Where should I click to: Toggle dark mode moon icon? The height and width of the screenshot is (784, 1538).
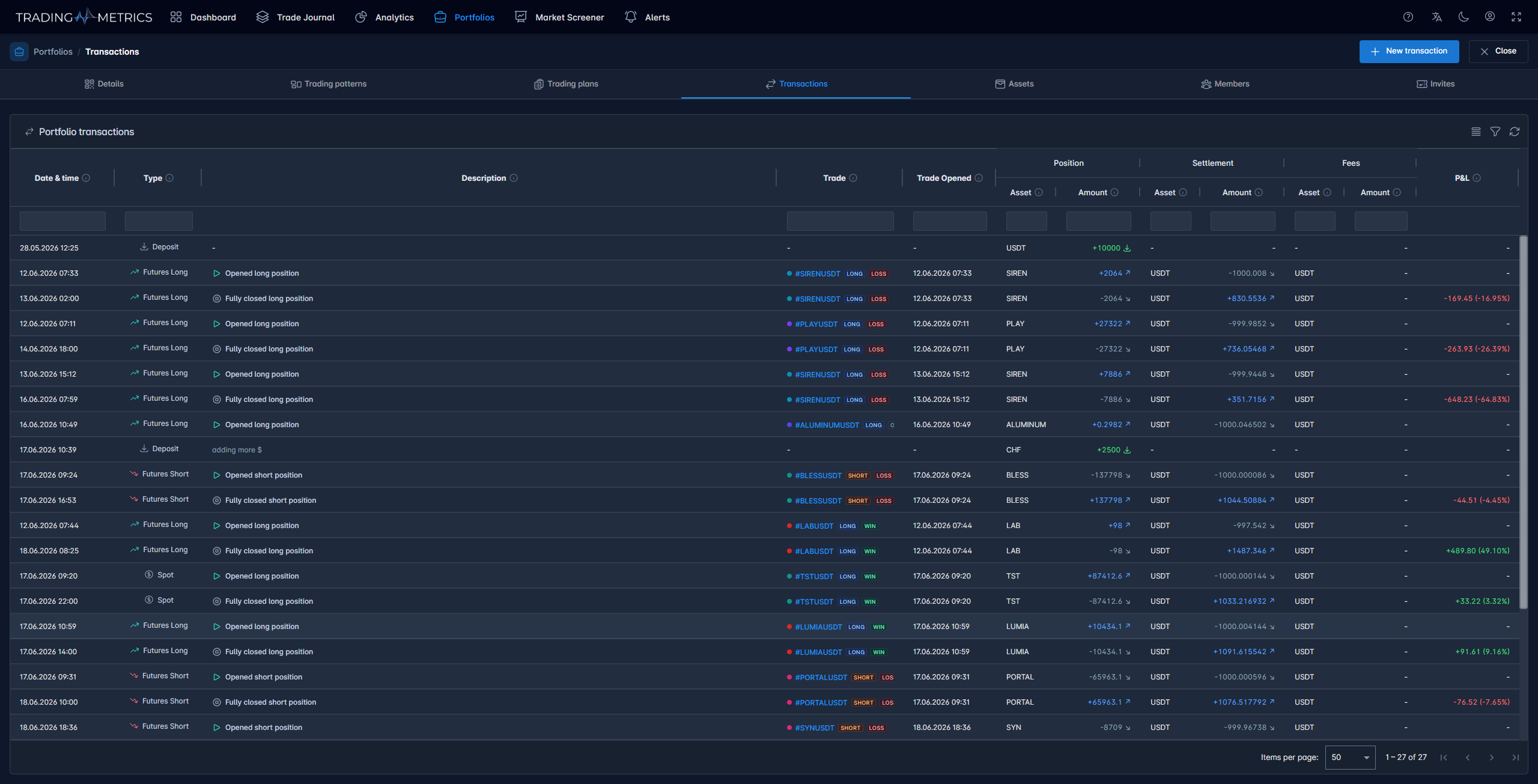[1464, 17]
